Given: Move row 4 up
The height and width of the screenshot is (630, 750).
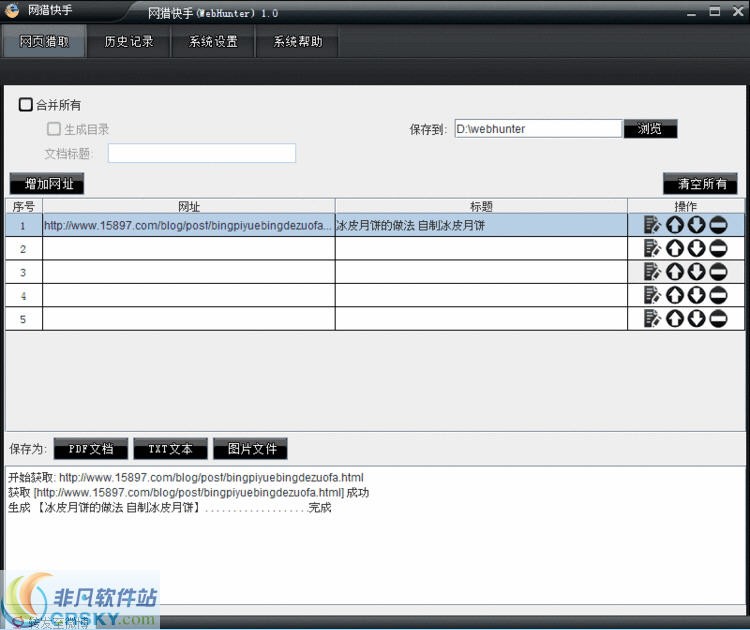Looking at the screenshot, I should pyautogui.click(x=675, y=295).
